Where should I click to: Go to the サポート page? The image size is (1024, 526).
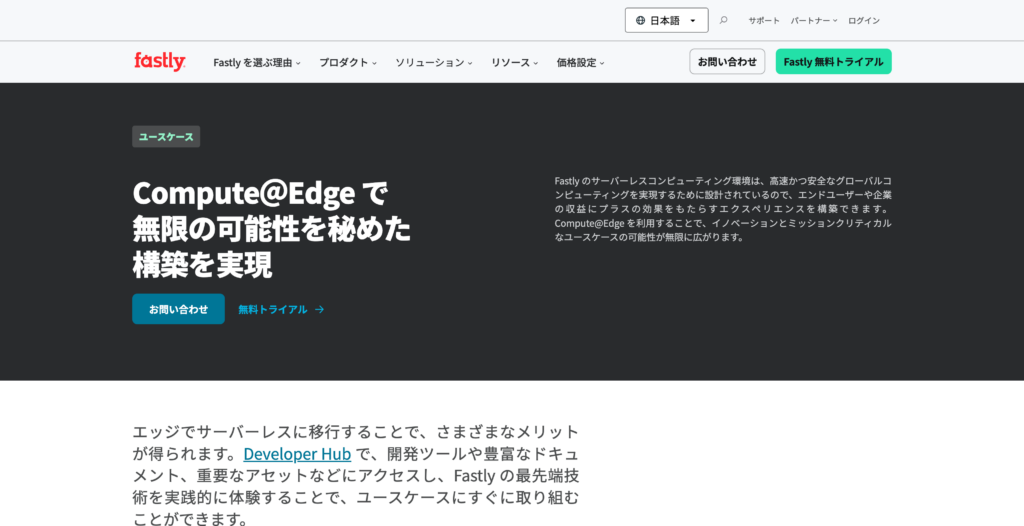[x=764, y=20]
